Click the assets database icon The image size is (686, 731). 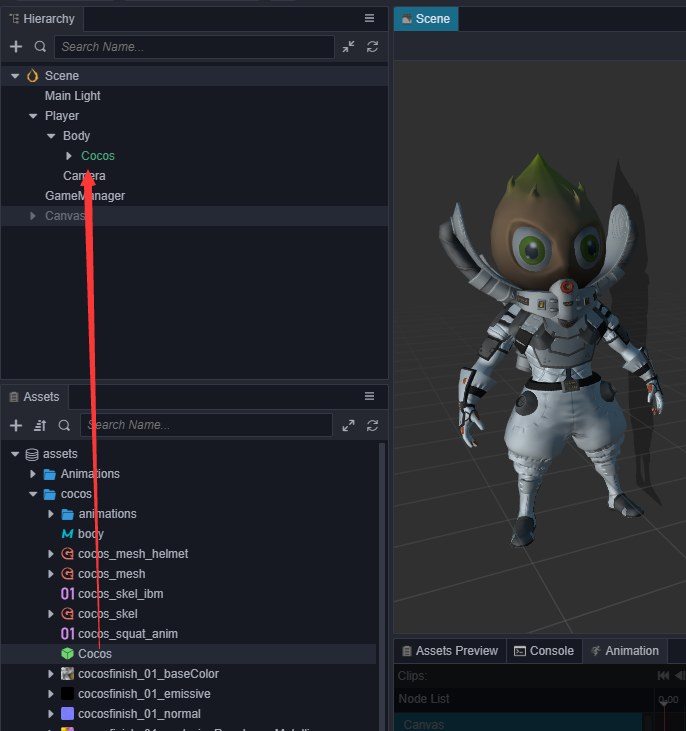pos(32,454)
